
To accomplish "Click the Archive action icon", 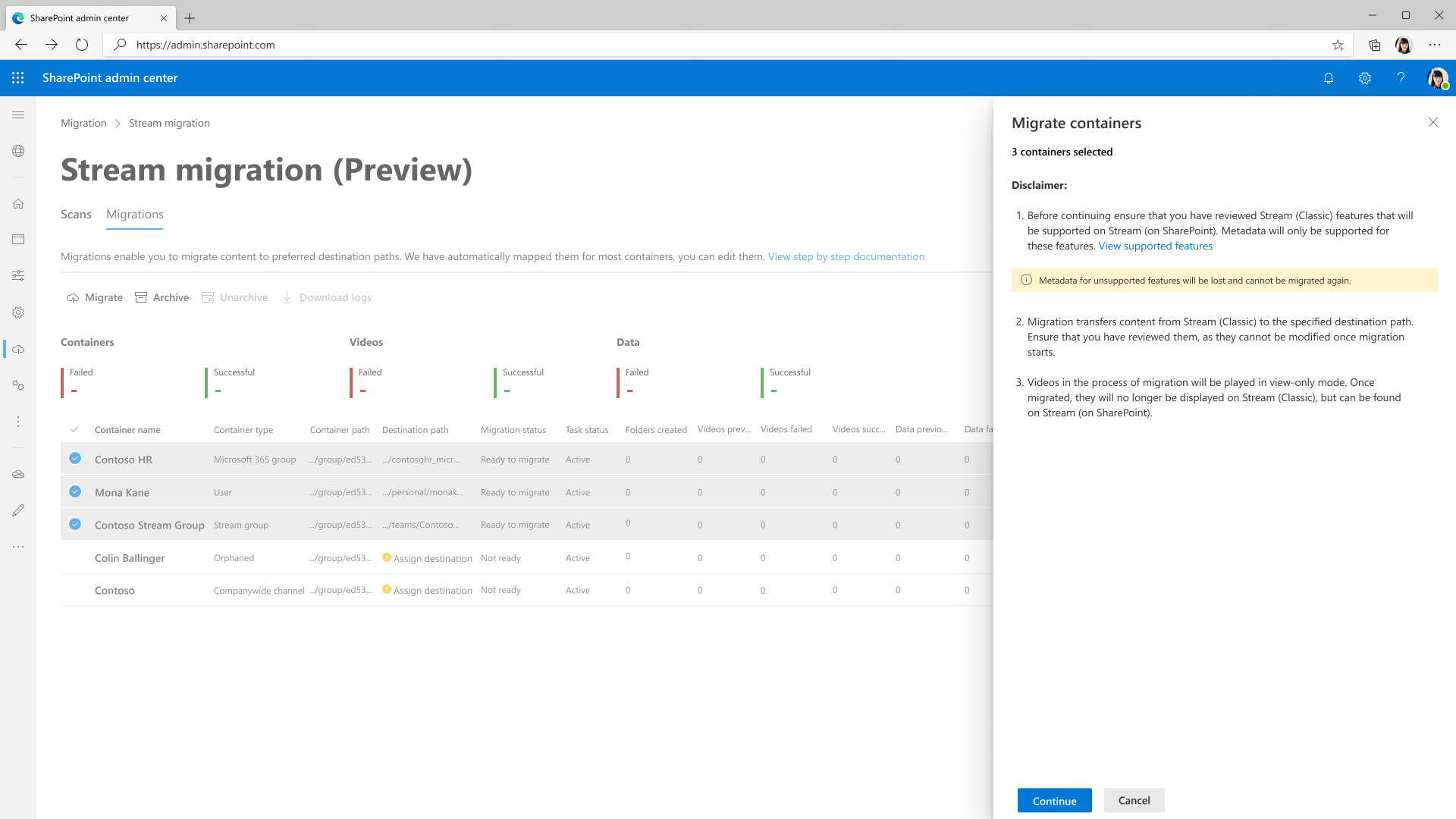I will (141, 297).
